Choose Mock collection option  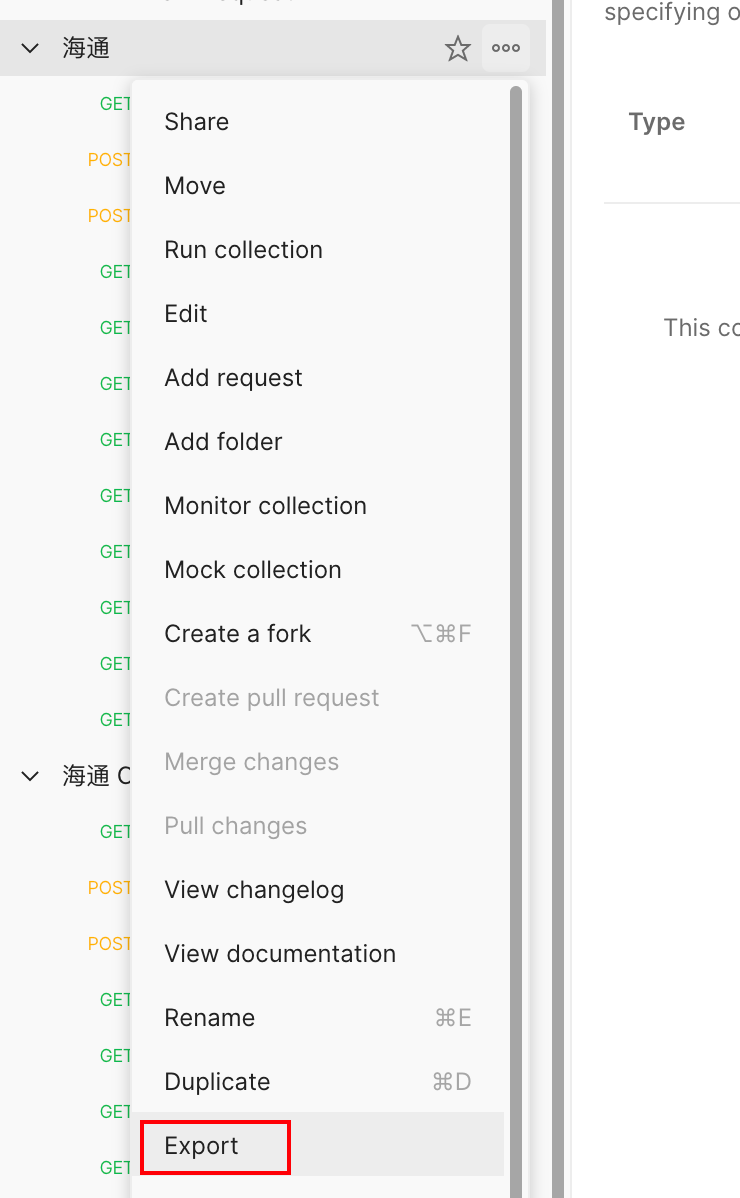click(252, 569)
